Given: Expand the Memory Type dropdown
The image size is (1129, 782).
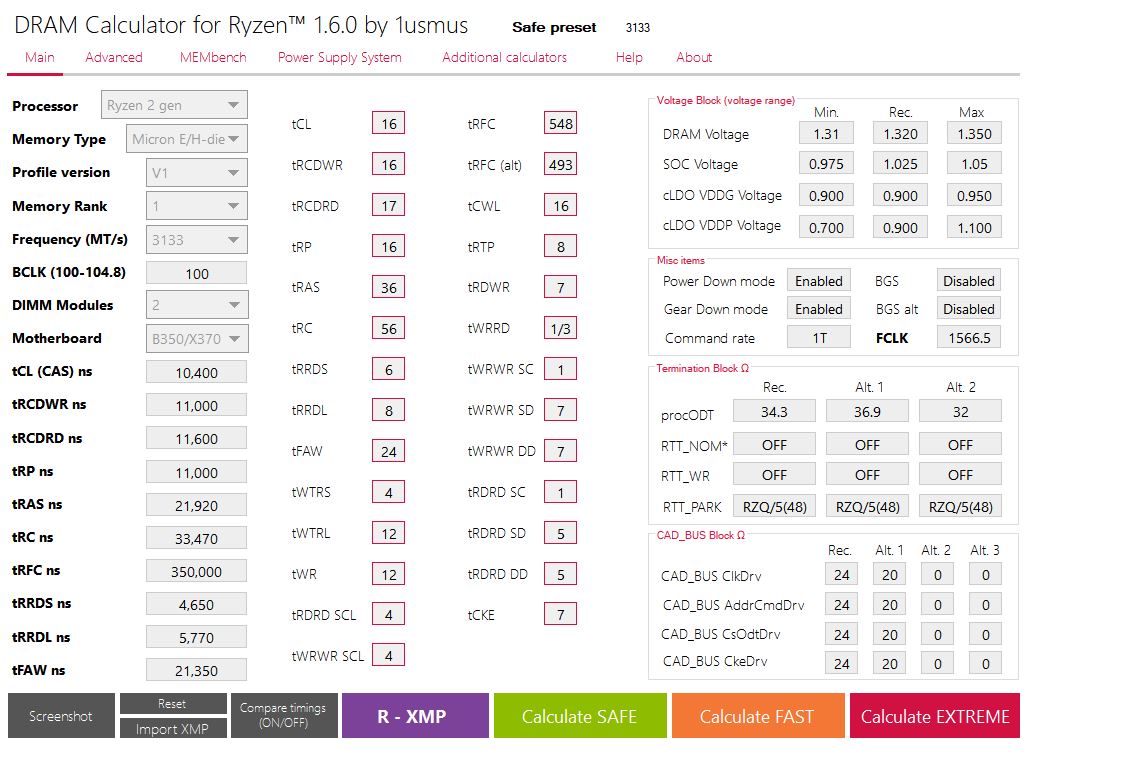Looking at the screenshot, I should click(186, 139).
